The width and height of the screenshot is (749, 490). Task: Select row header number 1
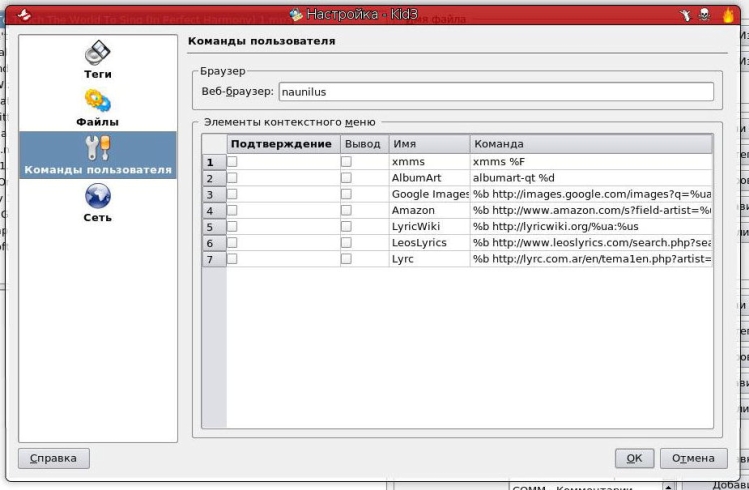tap(214, 162)
